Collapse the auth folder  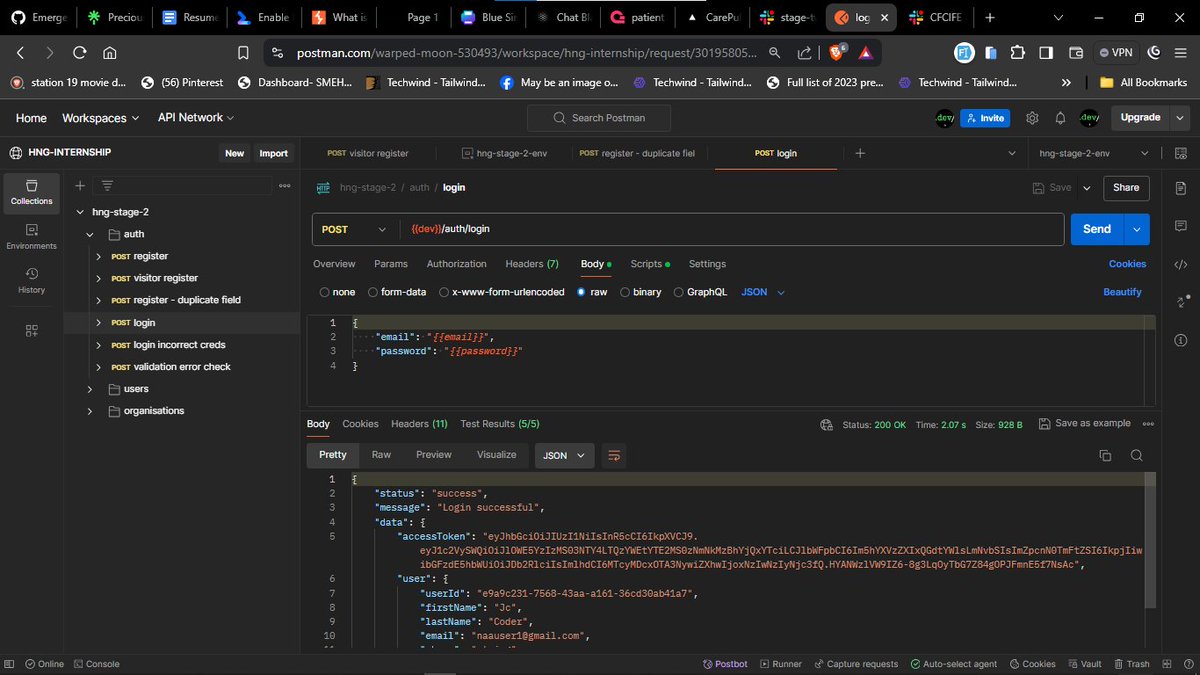click(x=89, y=234)
